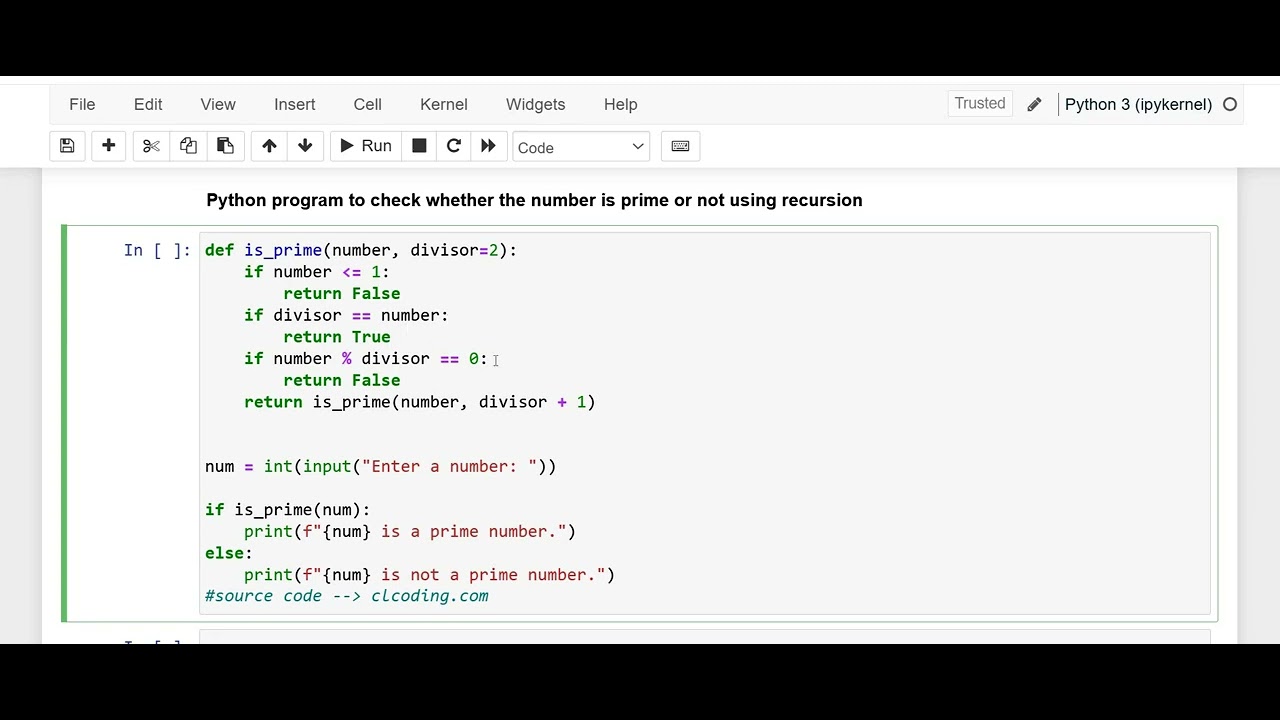This screenshot has height=720, width=1280.
Task: Click the 'if number % divisor == 0:' line
Action: [x=366, y=358]
